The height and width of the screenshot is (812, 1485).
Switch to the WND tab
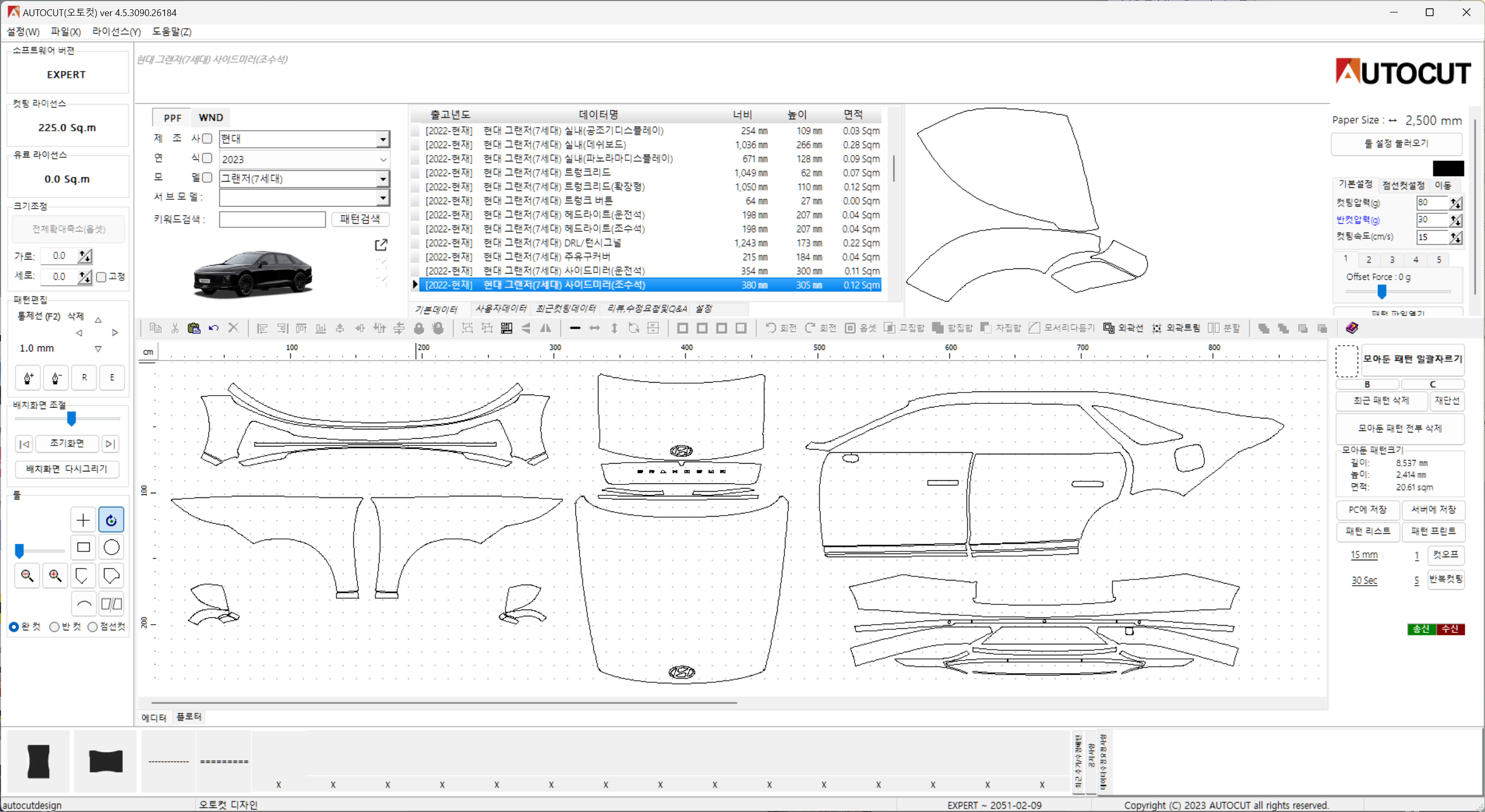coord(210,117)
